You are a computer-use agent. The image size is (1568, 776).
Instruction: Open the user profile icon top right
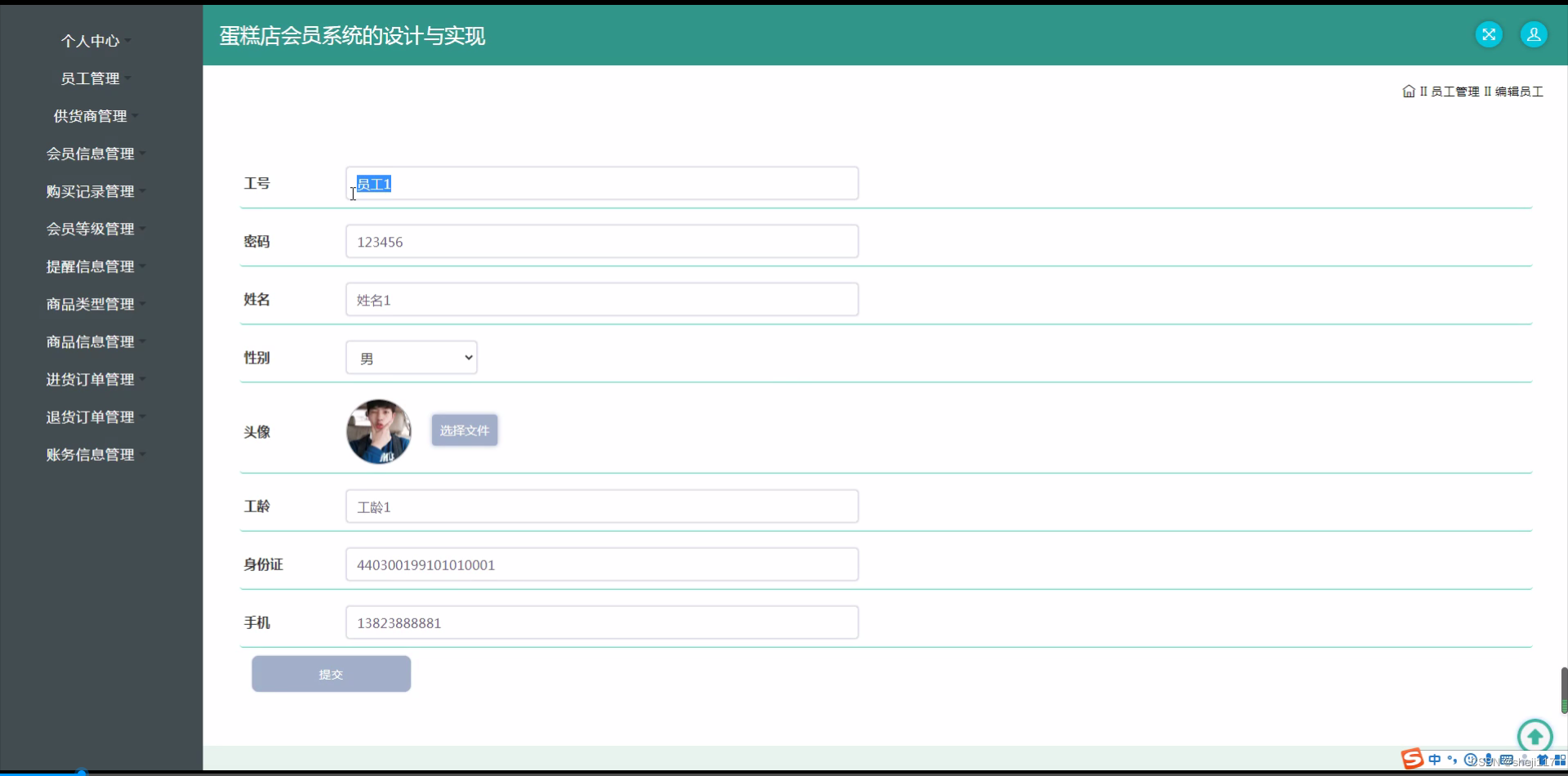pyautogui.click(x=1534, y=33)
